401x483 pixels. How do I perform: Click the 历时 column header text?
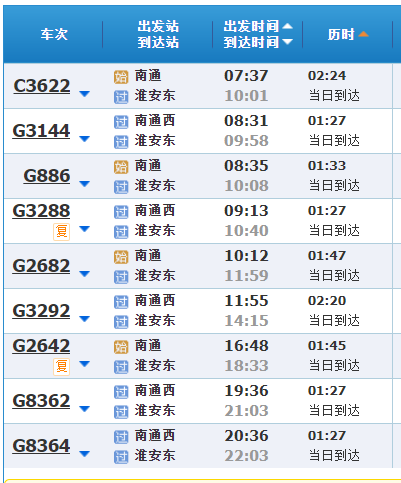click(341, 34)
